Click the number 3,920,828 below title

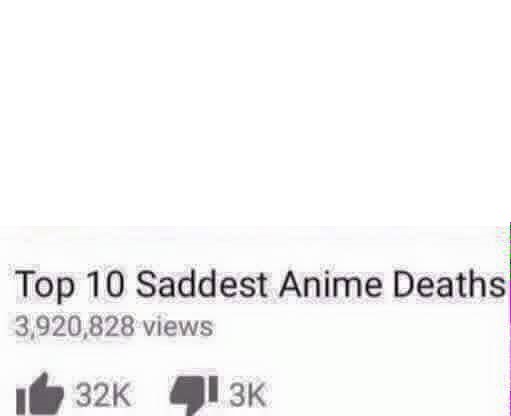click(75, 327)
